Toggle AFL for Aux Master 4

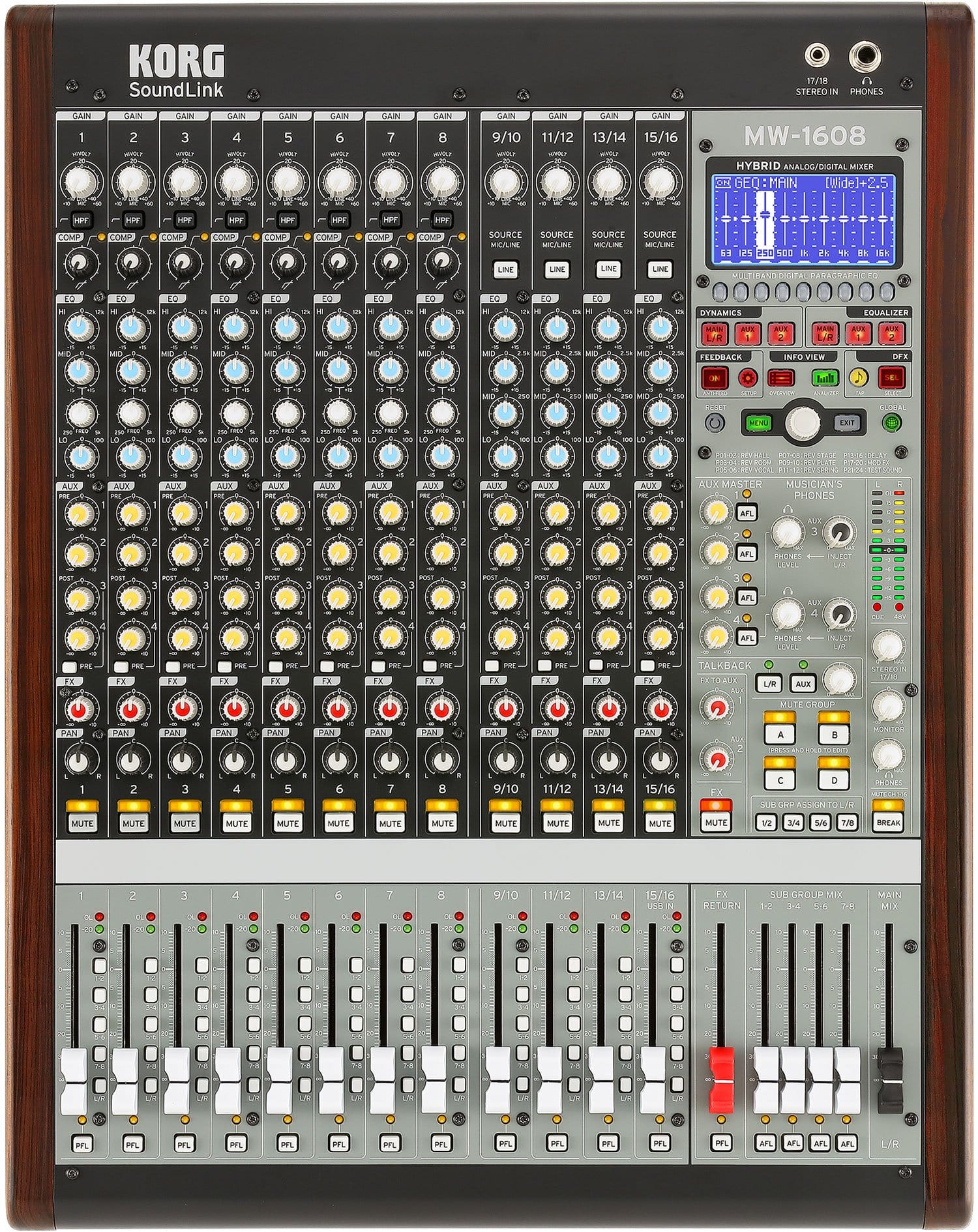pos(747,638)
